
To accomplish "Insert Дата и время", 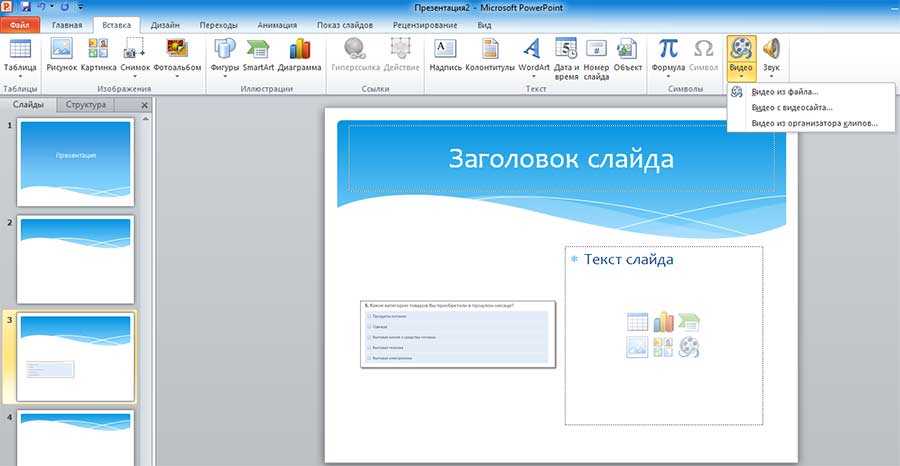I will [x=566, y=48].
